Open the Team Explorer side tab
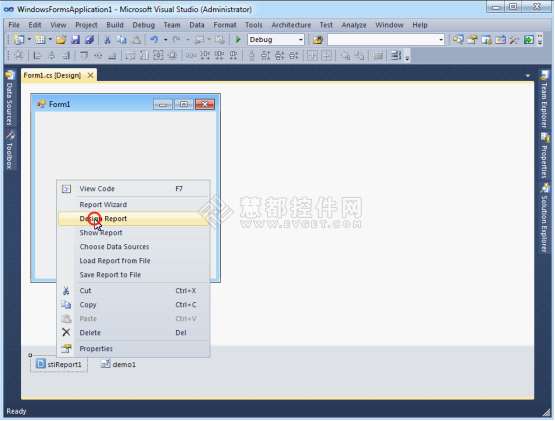 pos(544,99)
